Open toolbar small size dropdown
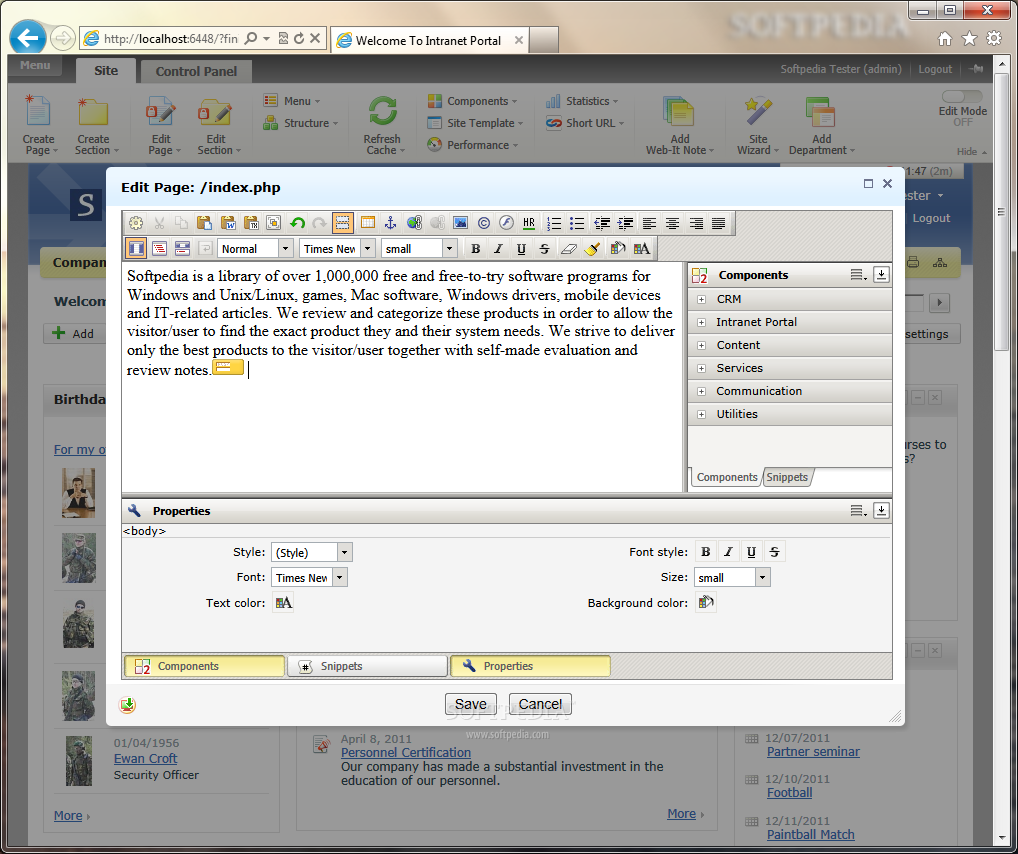 (419, 249)
